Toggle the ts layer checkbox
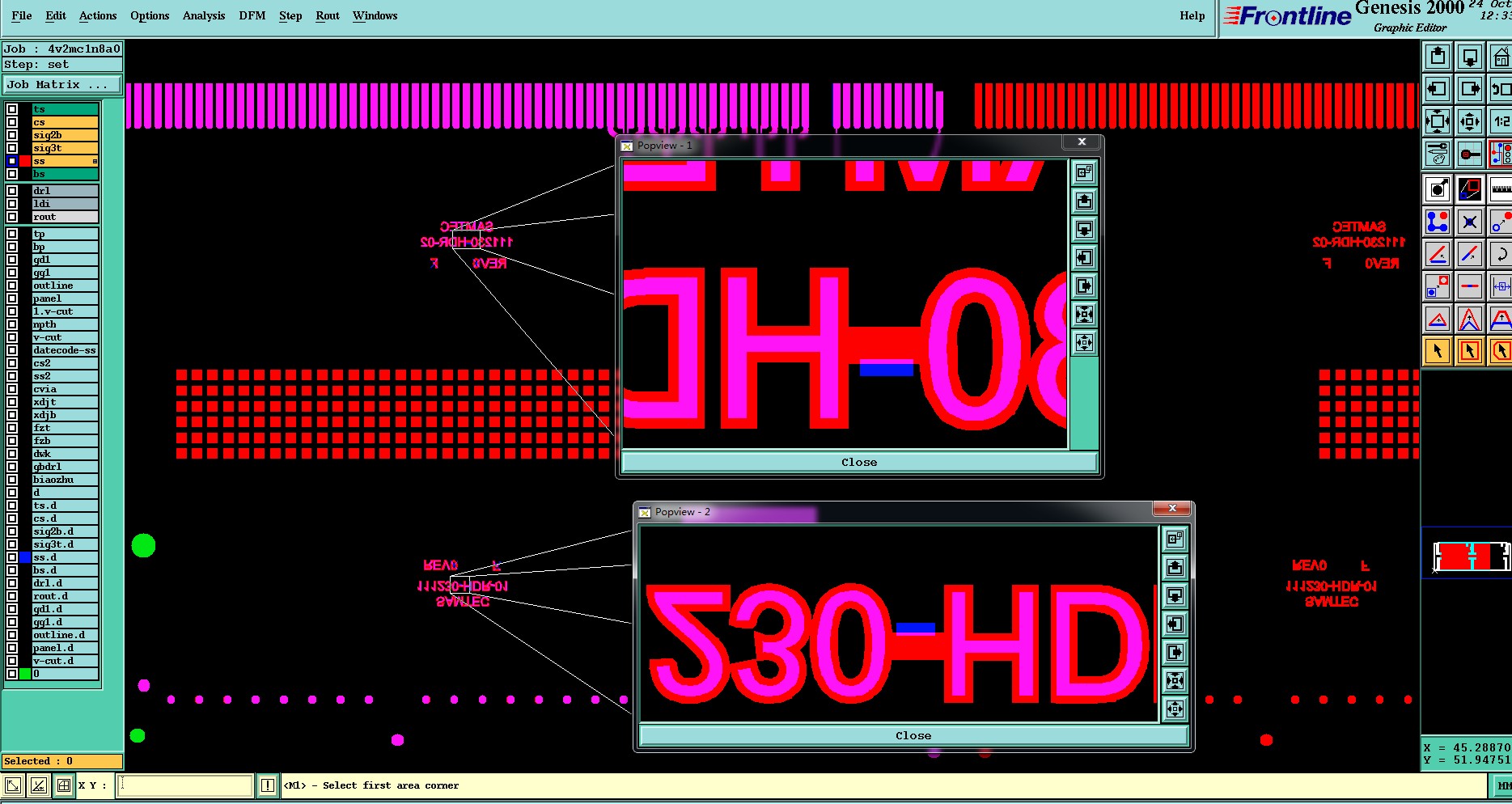The image size is (1512, 804). click(12, 109)
